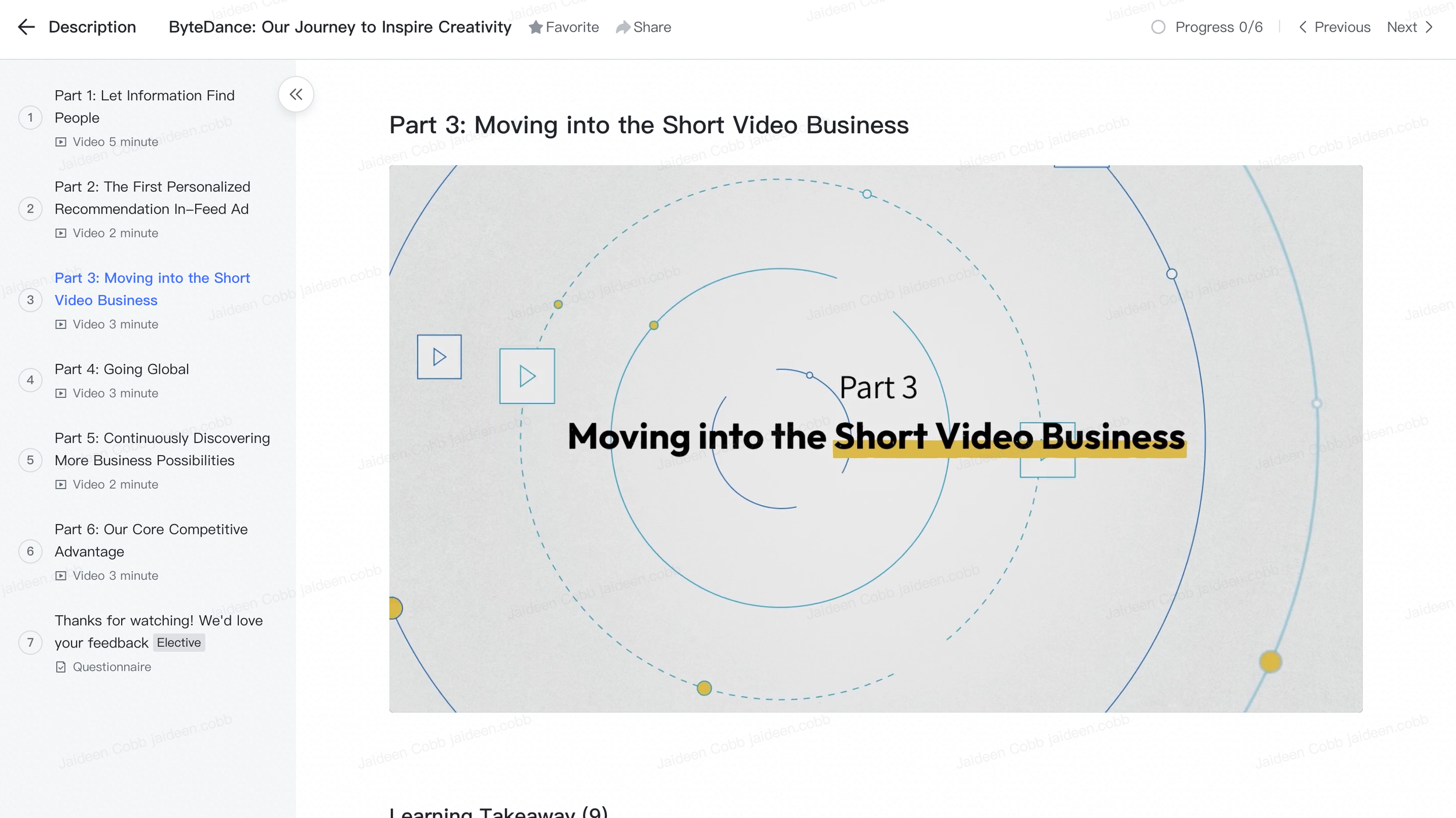Viewport: 1456px width, 818px height.
Task: Click the Favorite star icon
Action: tap(535, 27)
